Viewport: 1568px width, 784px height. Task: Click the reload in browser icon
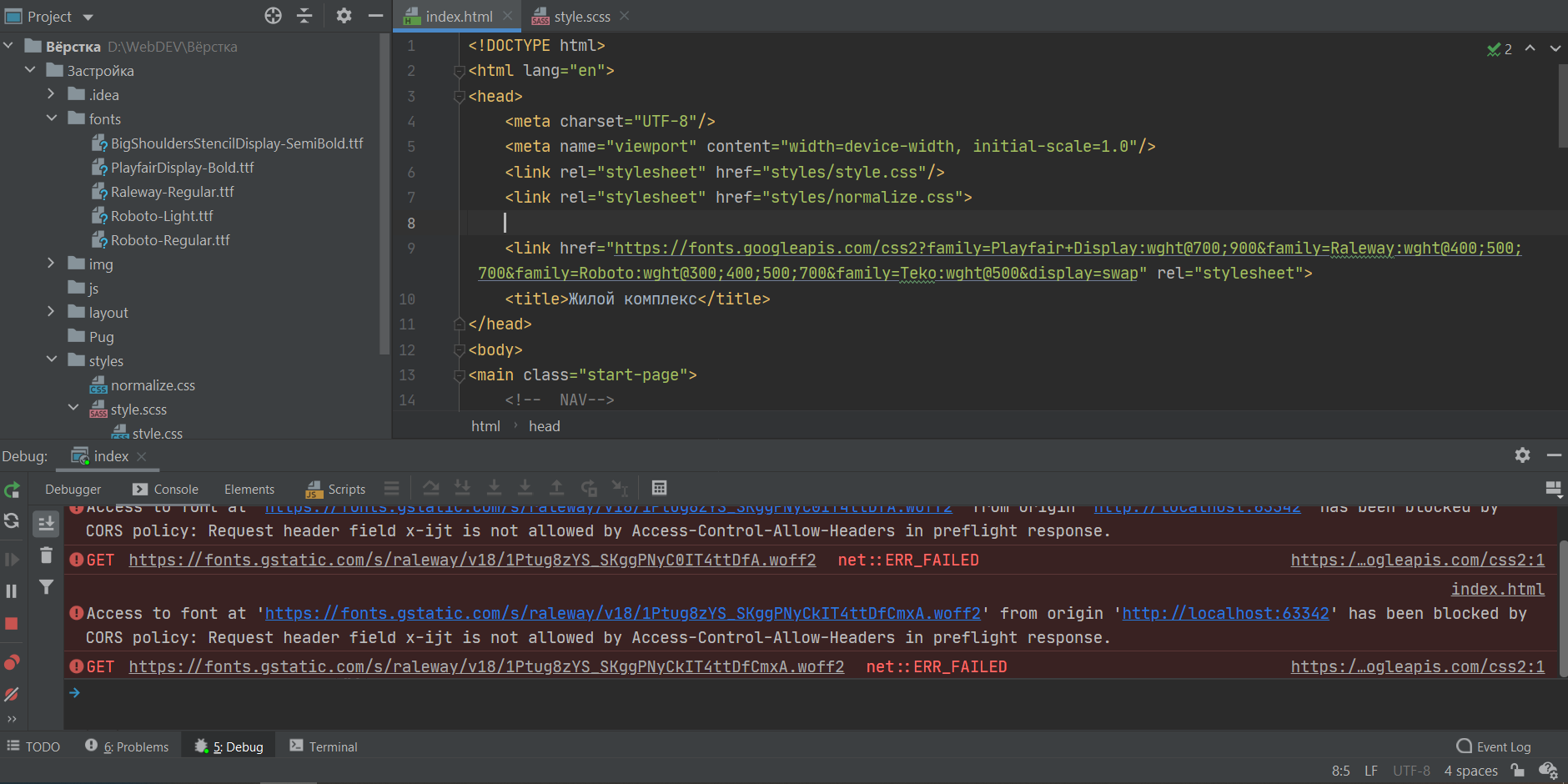(12, 521)
